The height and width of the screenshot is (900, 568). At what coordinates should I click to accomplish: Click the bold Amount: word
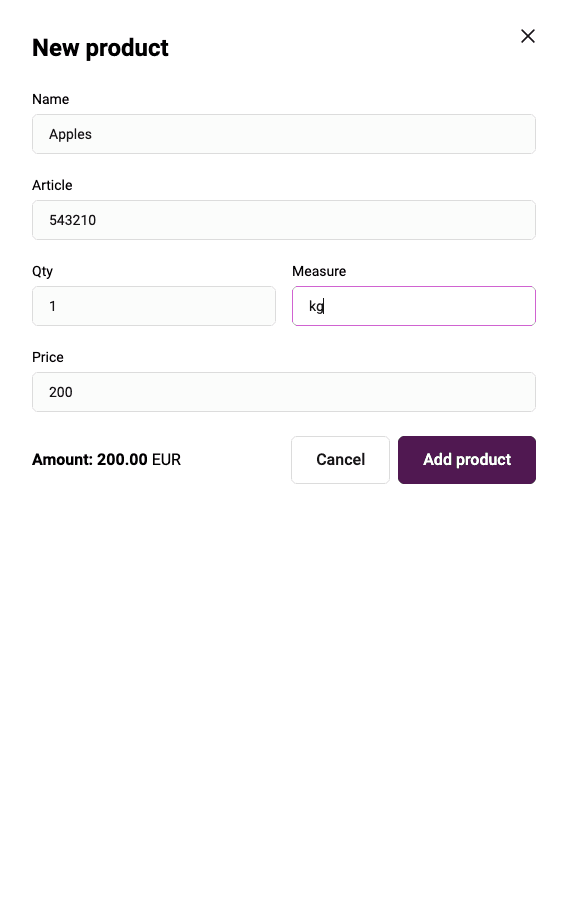(x=63, y=460)
